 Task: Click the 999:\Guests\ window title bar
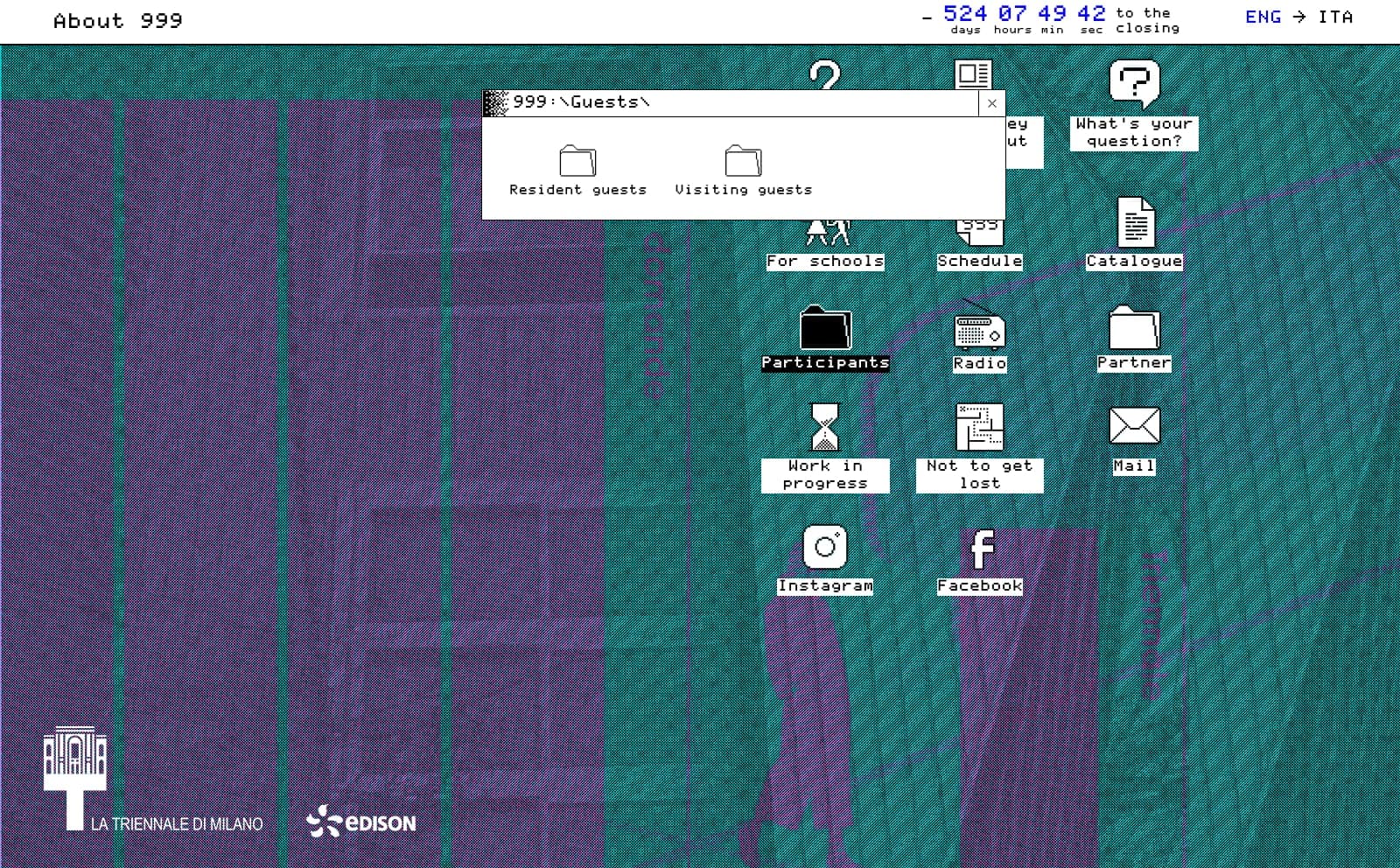click(731, 103)
